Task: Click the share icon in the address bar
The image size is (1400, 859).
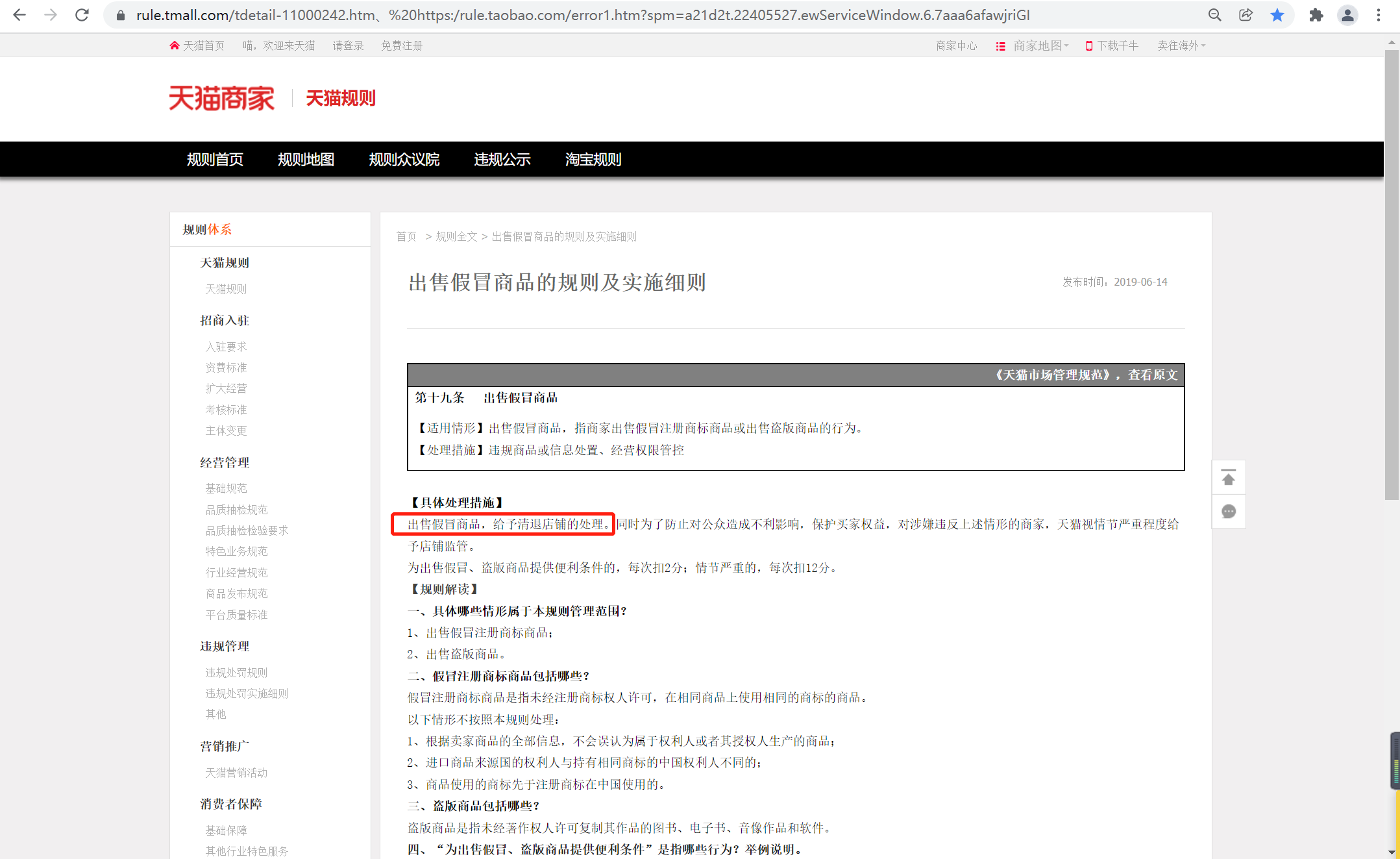Action: coord(1246,15)
